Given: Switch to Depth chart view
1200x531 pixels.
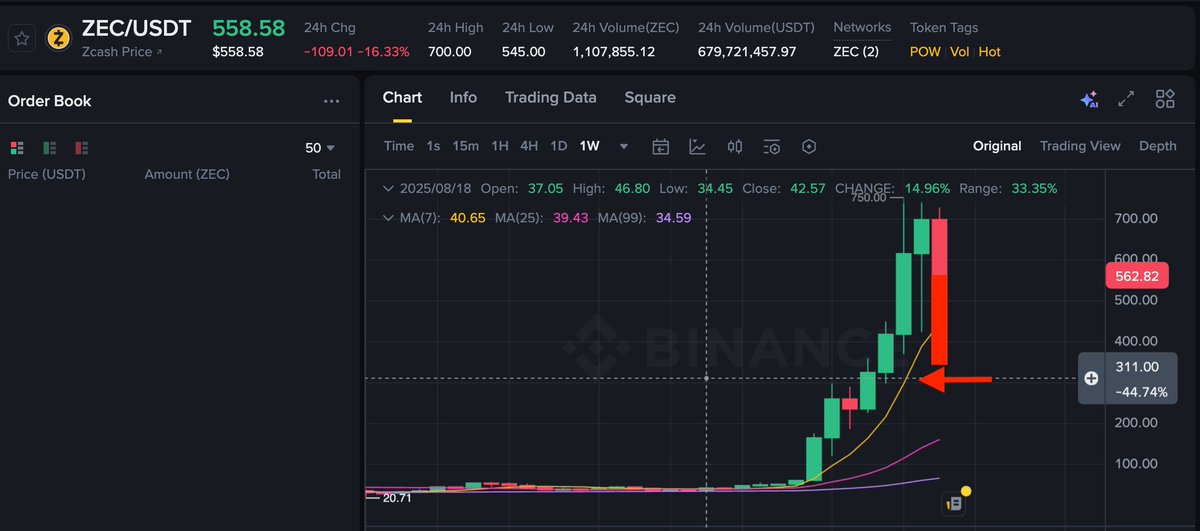Looking at the screenshot, I should coord(1158,146).
